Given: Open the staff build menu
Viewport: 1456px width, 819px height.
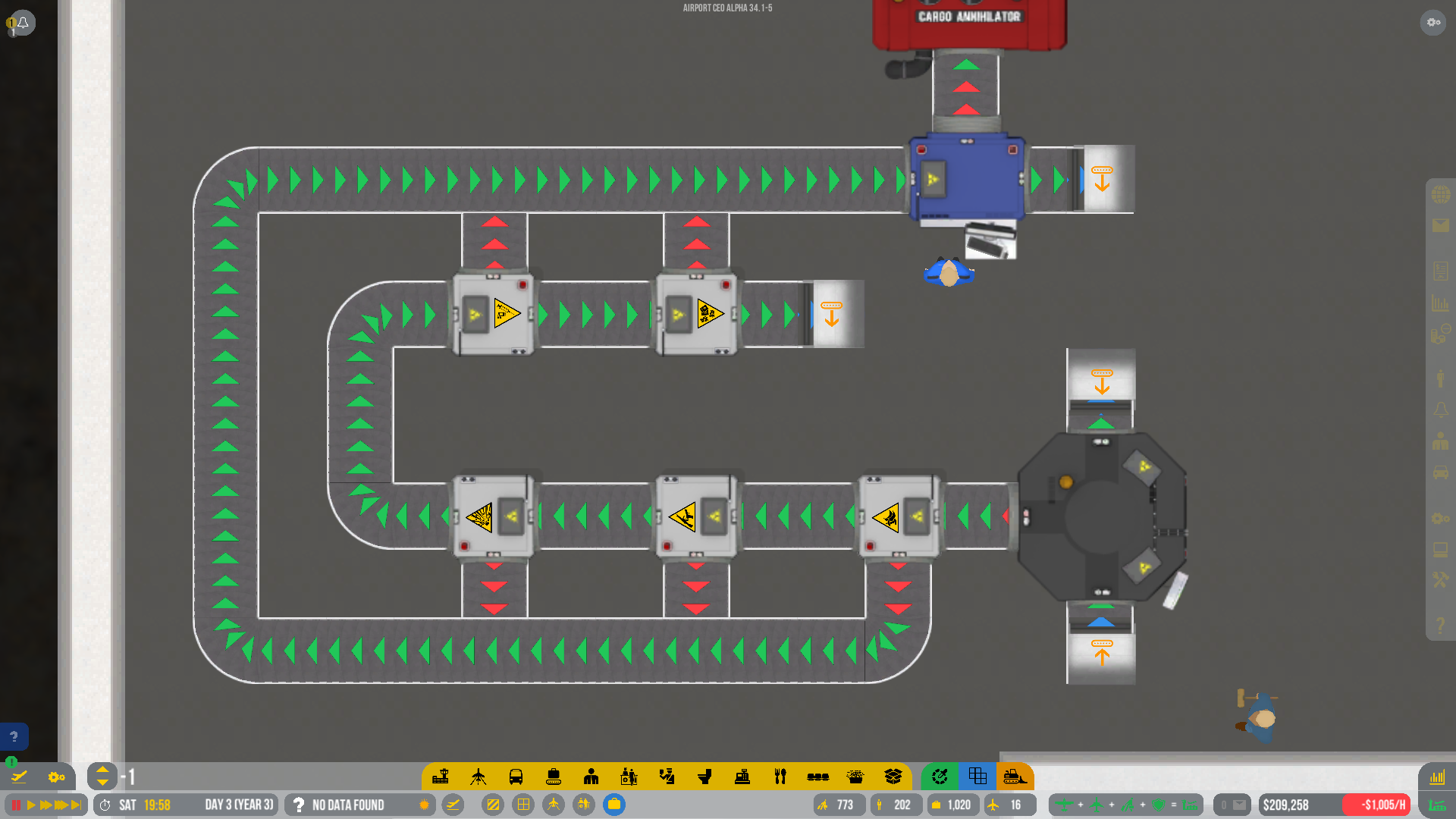Looking at the screenshot, I should [x=591, y=777].
